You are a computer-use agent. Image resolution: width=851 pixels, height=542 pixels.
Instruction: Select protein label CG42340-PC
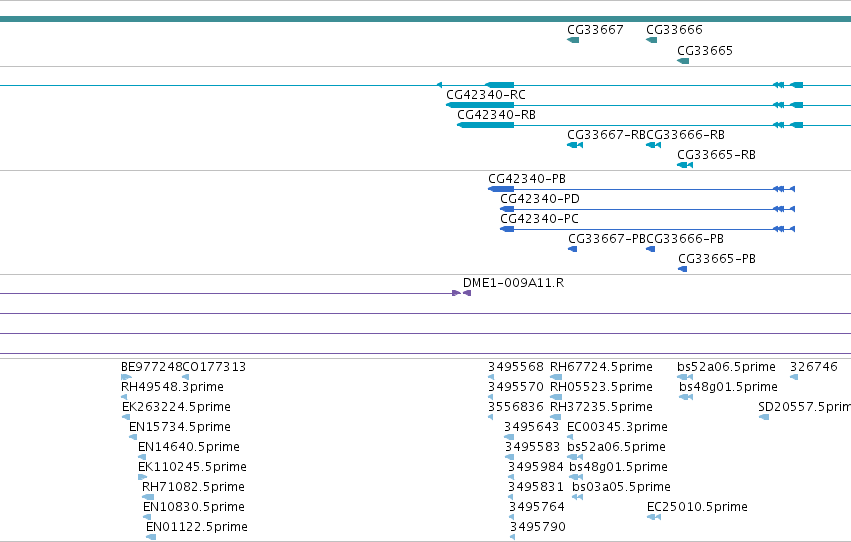539,219
